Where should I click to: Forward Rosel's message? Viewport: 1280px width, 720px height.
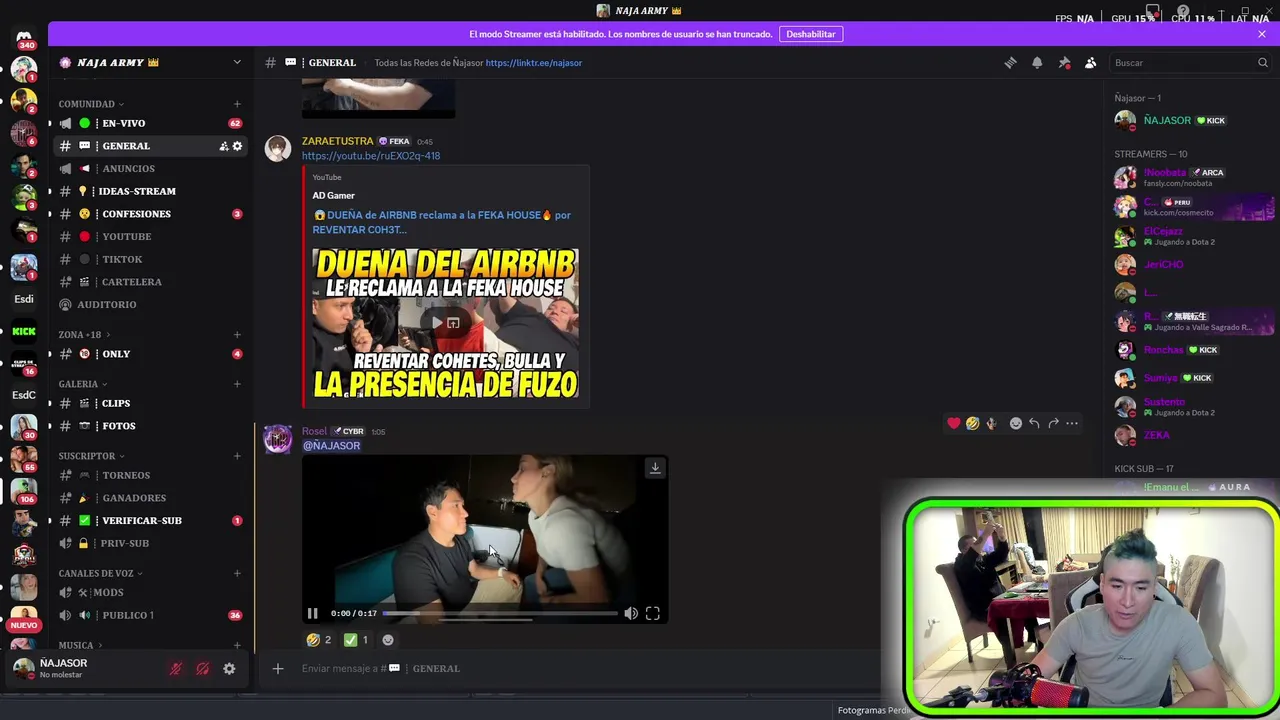[x=1053, y=423]
